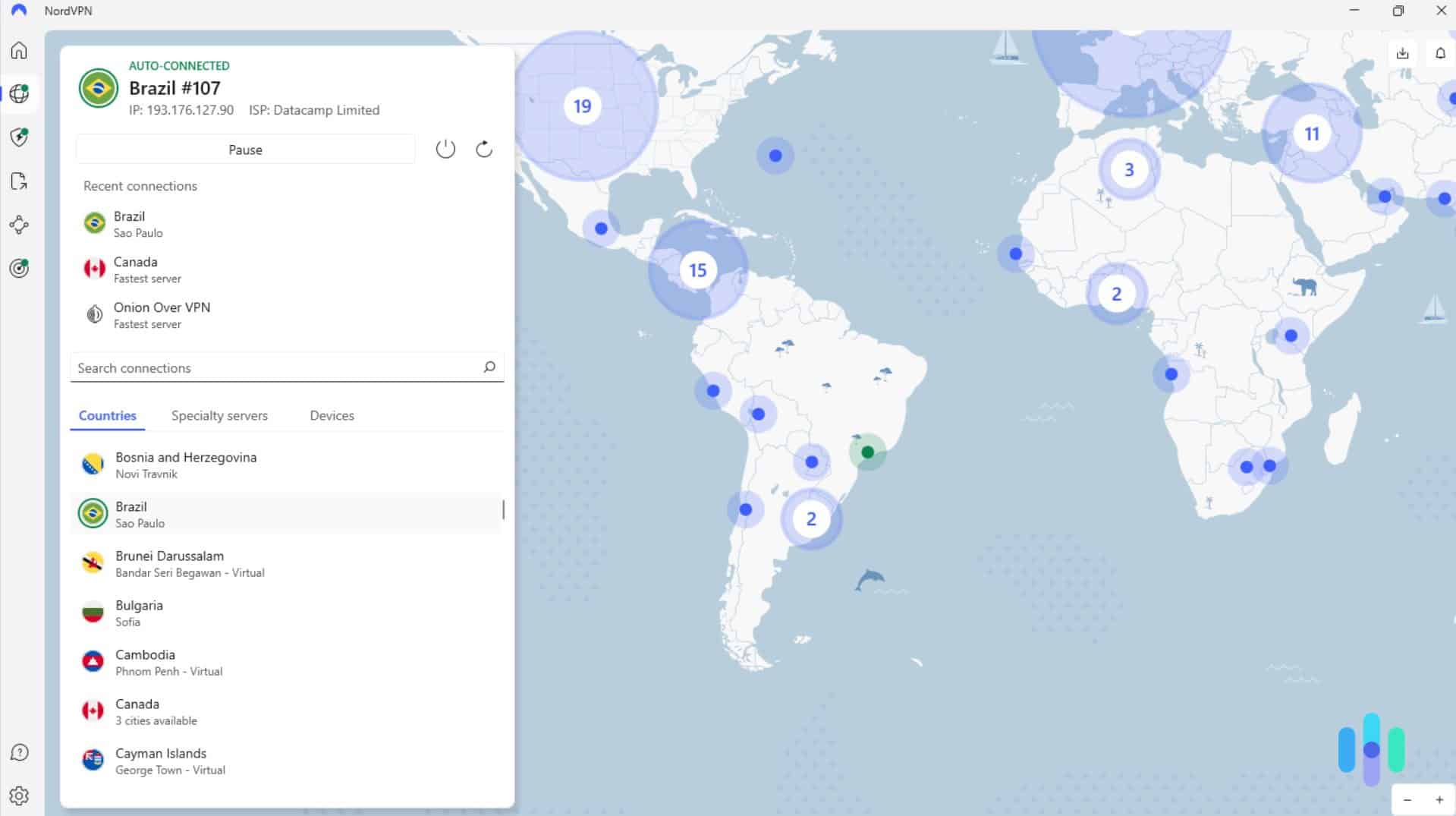Click the Onion Over VPN icon

(94, 314)
